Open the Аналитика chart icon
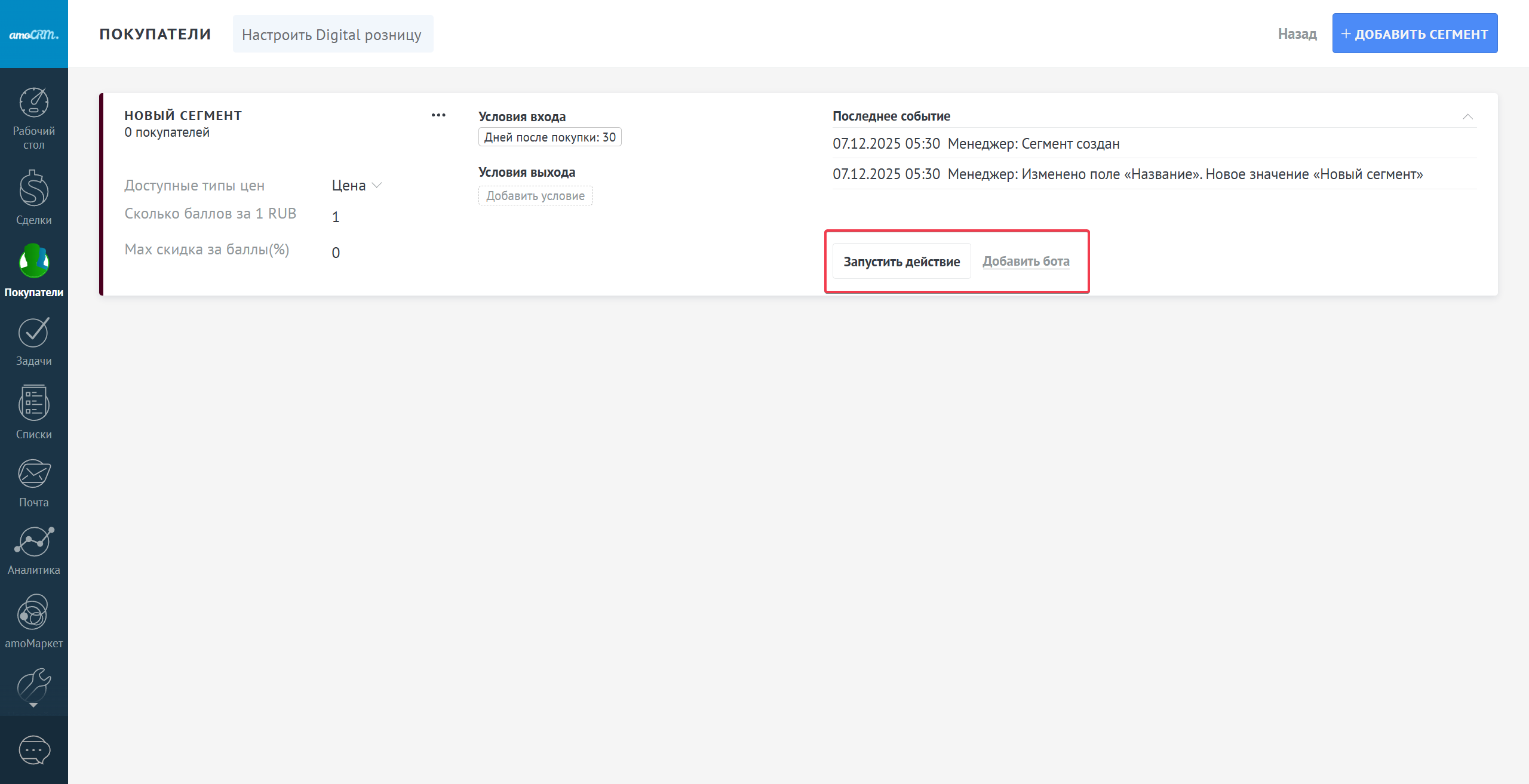The image size is (1529, 784). 33,542
